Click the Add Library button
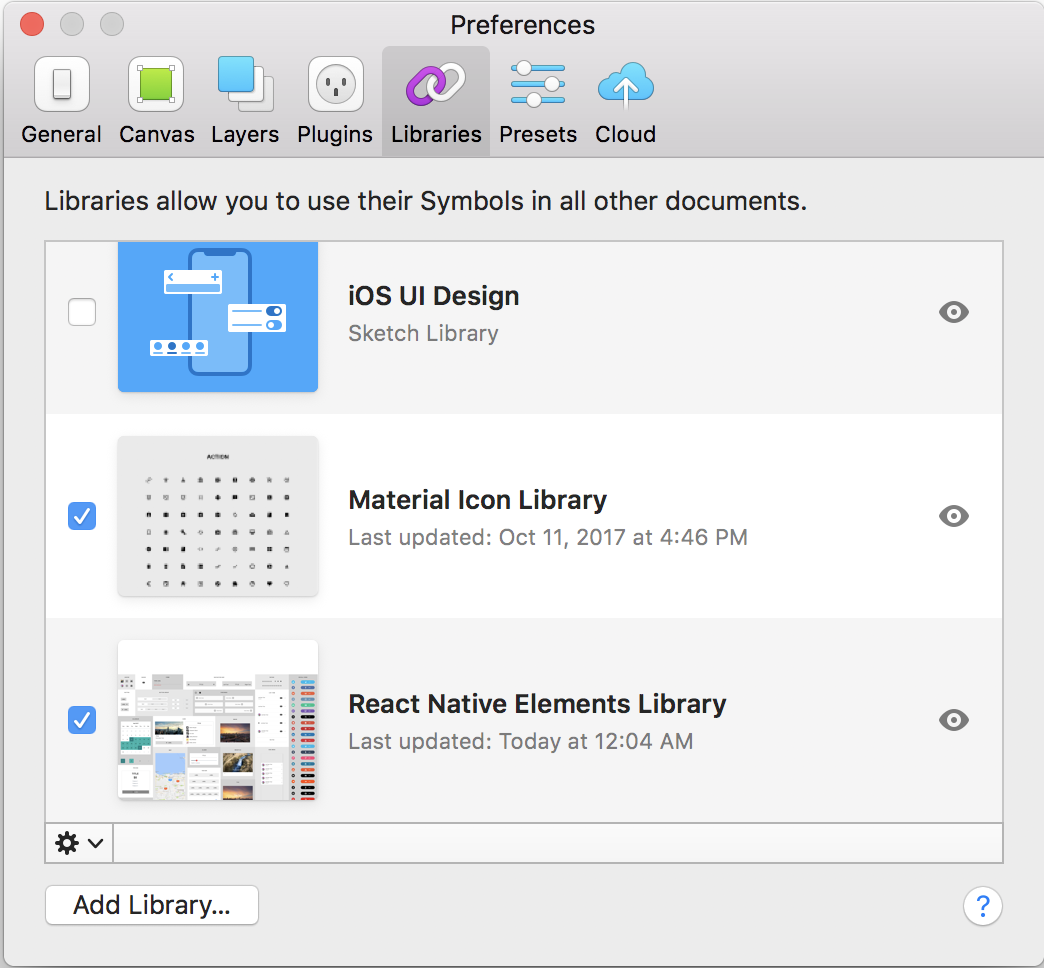1044x968 pixels. pos(151,905)
